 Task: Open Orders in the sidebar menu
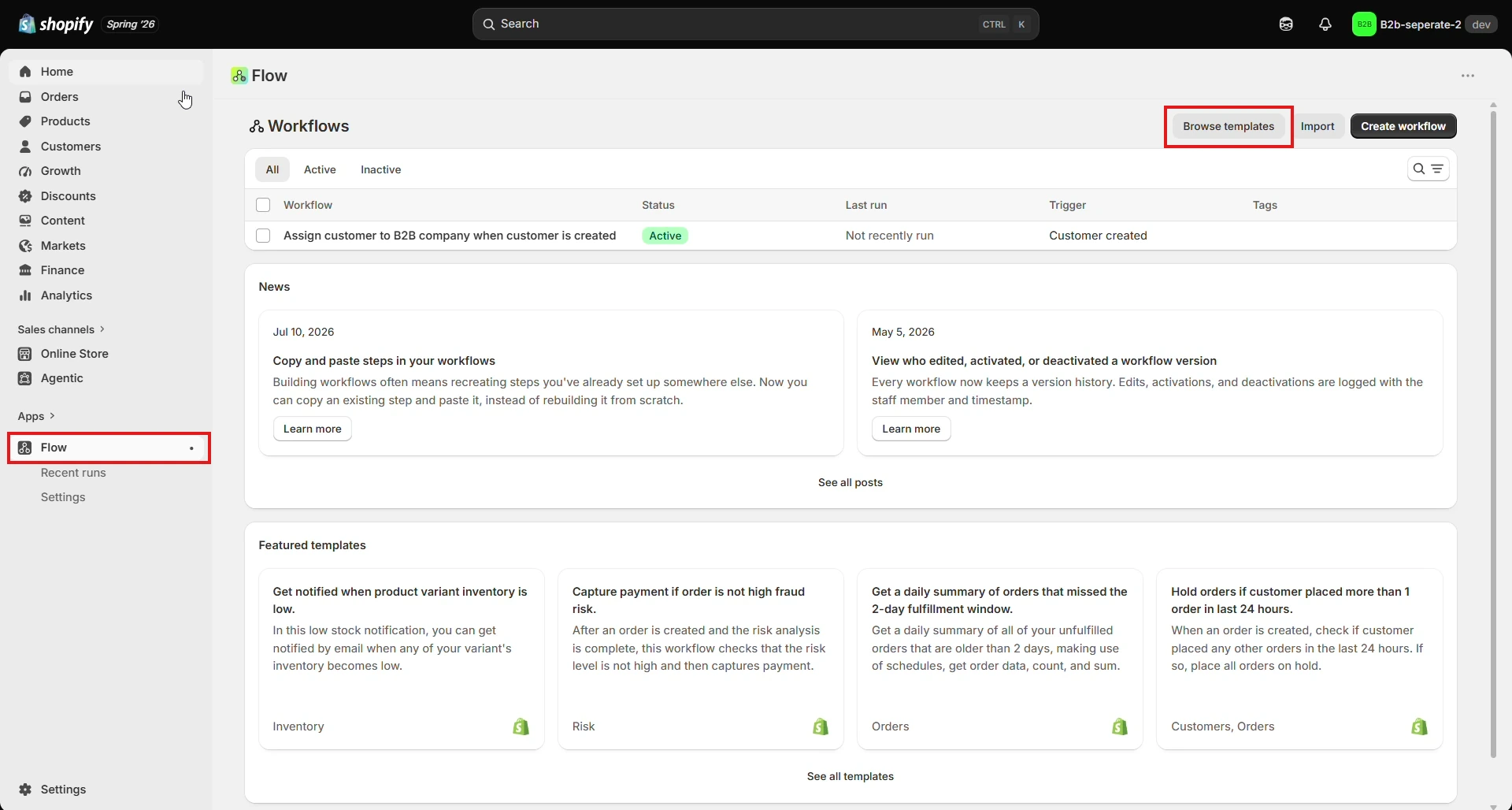pos(106,97)
